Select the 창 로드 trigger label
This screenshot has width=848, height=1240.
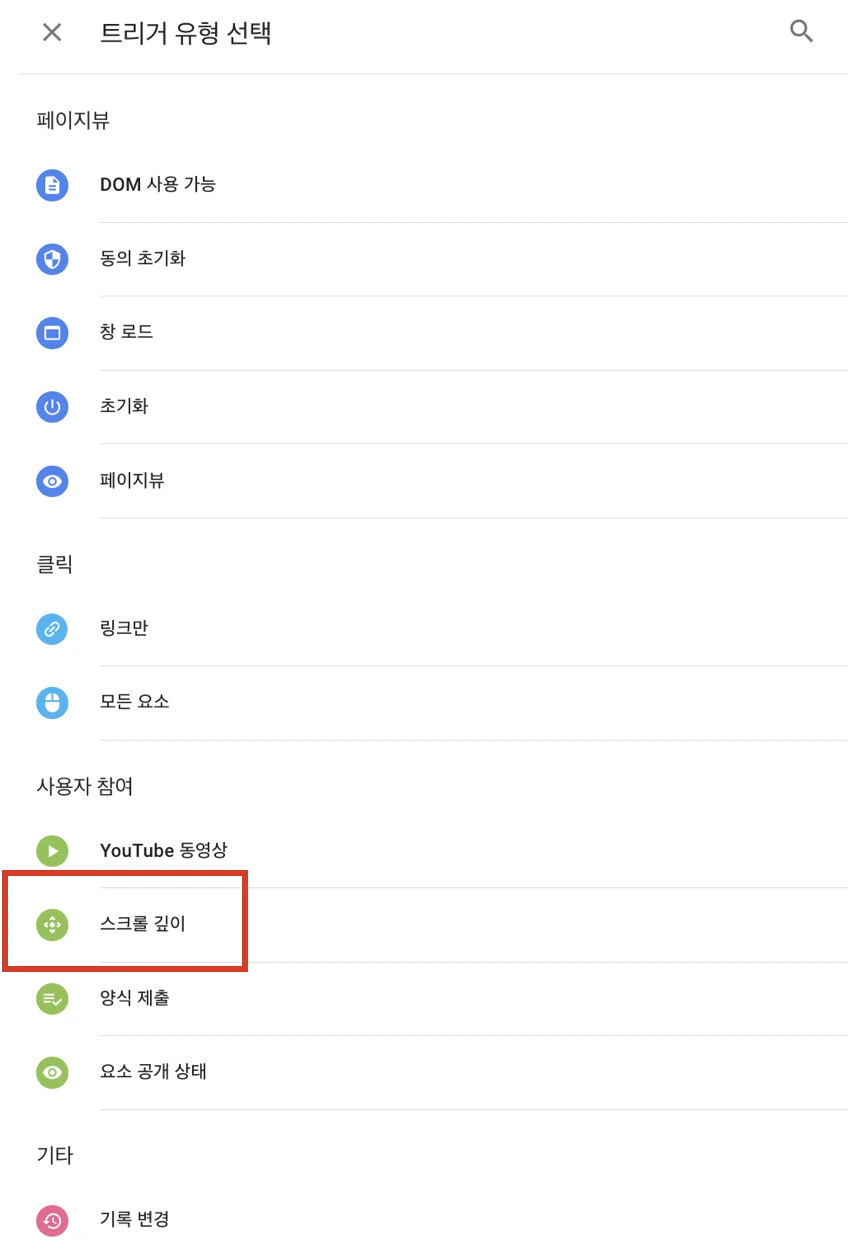[x=127, y=332]
